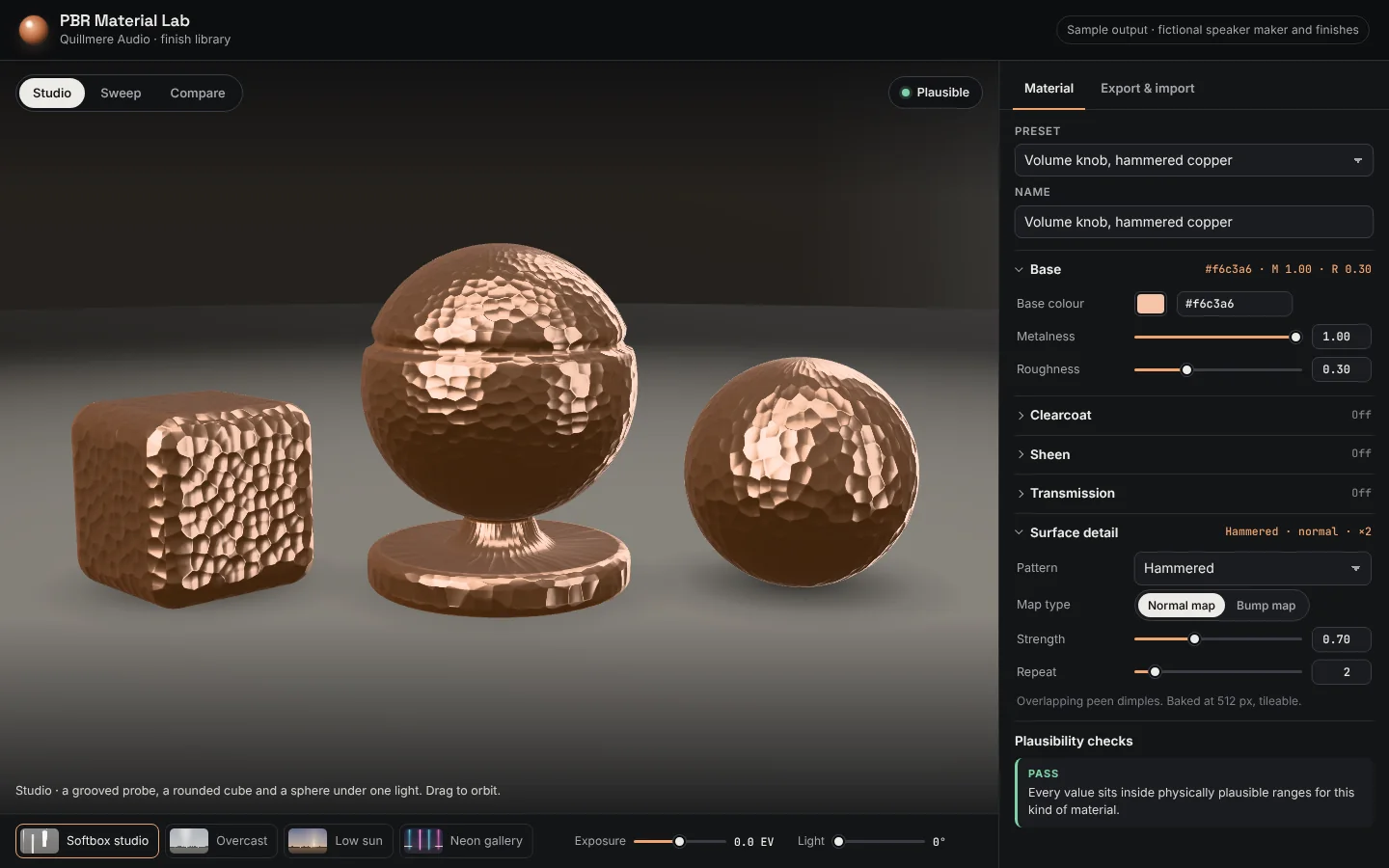Viewport: 1389px width, 868px height.
Task: Click the Strength value box showing 0.70
Action: tap(1341, 639)
